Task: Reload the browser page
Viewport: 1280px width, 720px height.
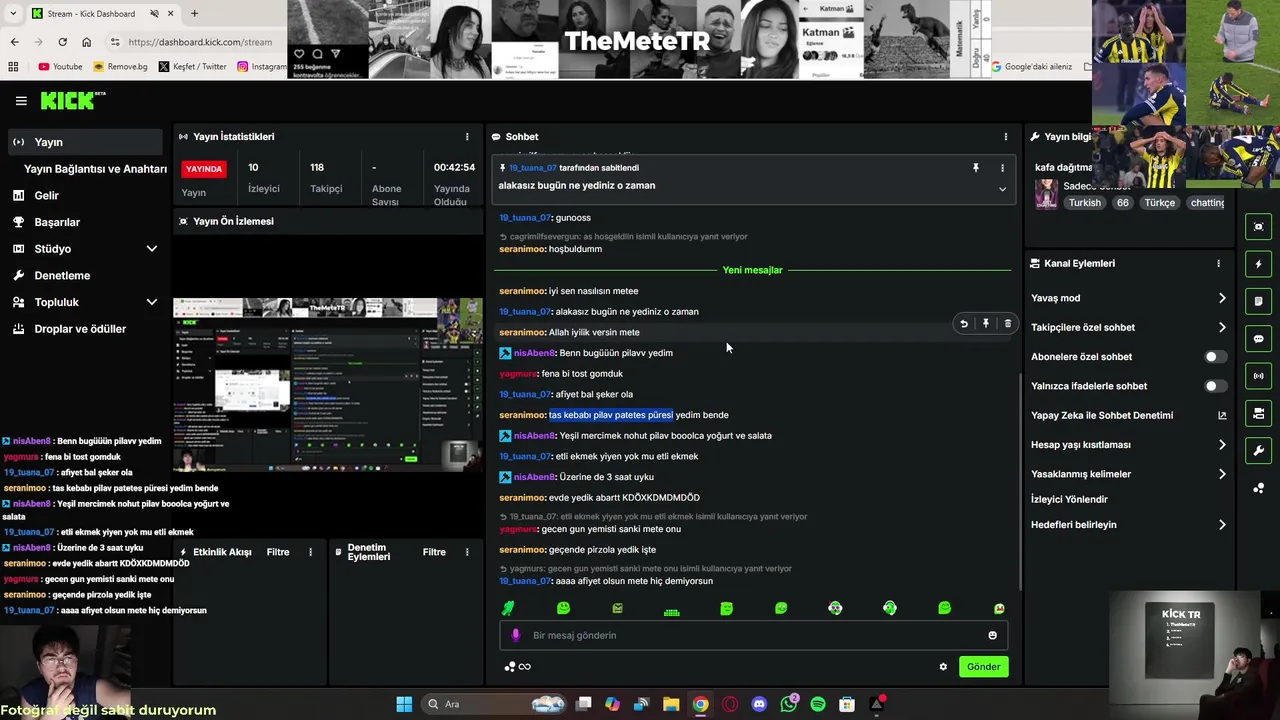Action: (62, 42)
